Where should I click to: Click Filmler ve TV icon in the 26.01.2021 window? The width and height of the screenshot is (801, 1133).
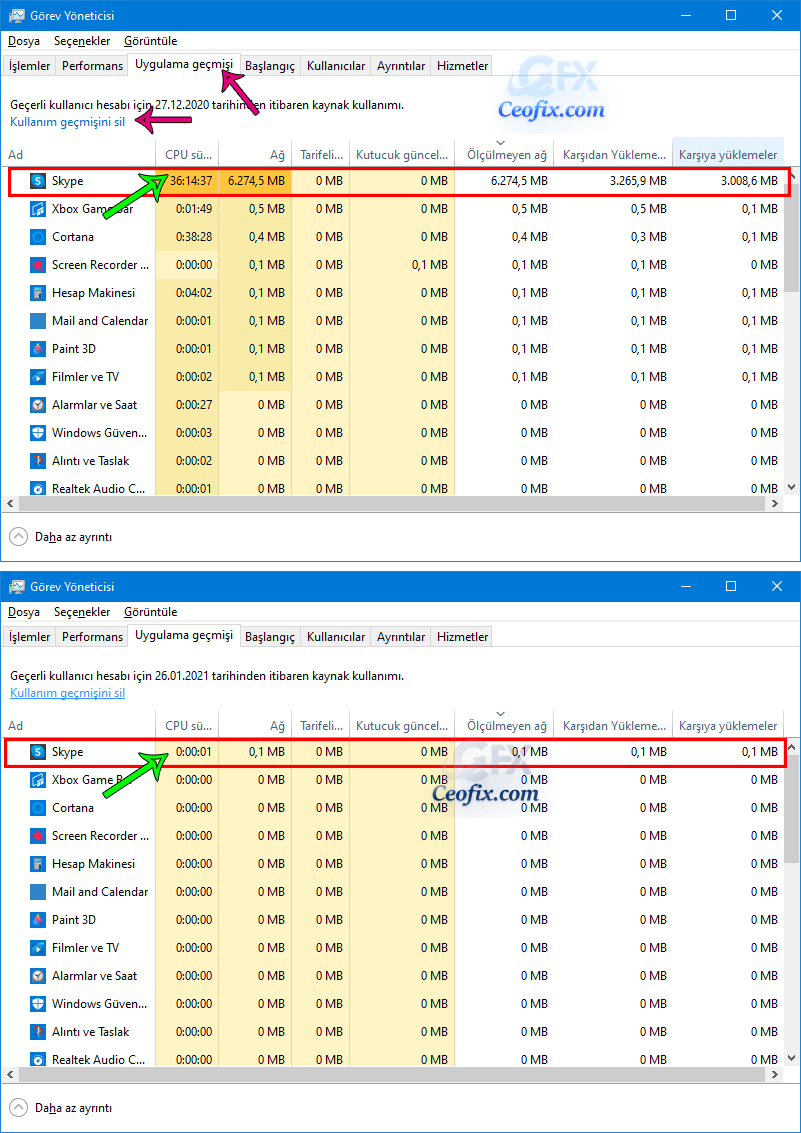point(38,947)
